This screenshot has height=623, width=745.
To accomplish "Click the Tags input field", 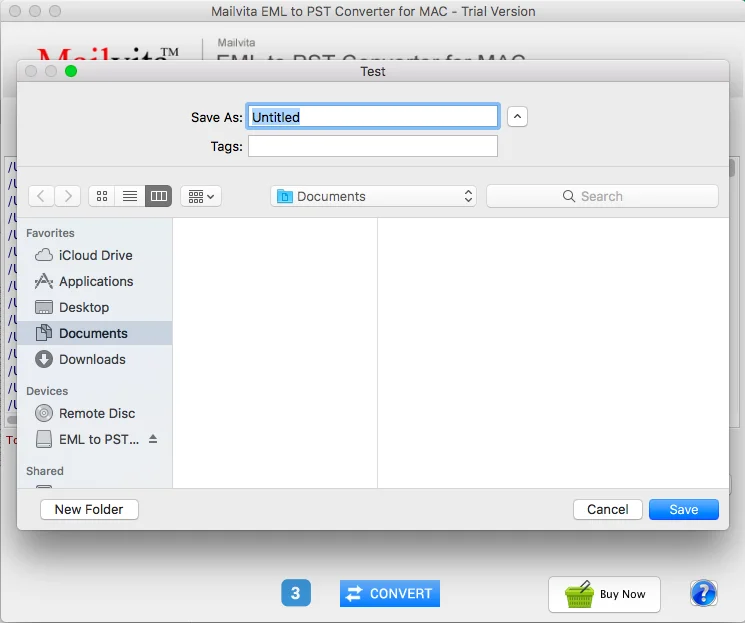I will coord(373,146).
